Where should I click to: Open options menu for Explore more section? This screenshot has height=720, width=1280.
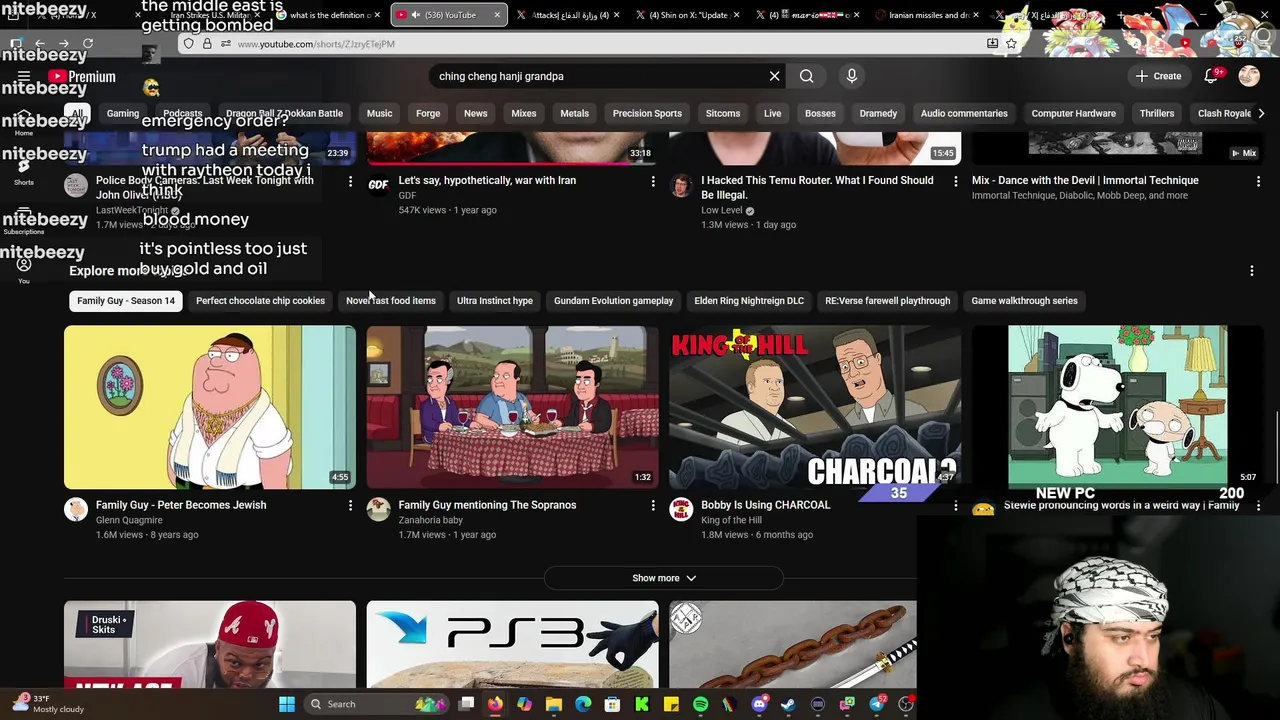point(1251,271)
